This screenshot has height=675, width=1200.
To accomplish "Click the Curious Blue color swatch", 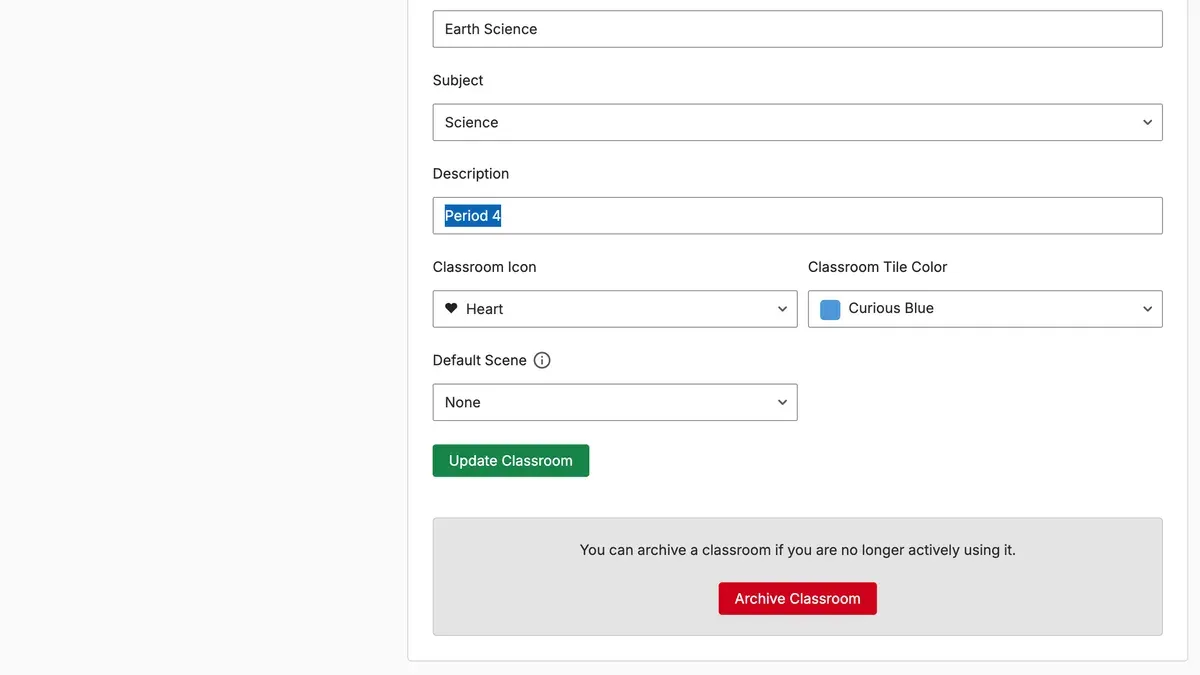I will 830,309.
